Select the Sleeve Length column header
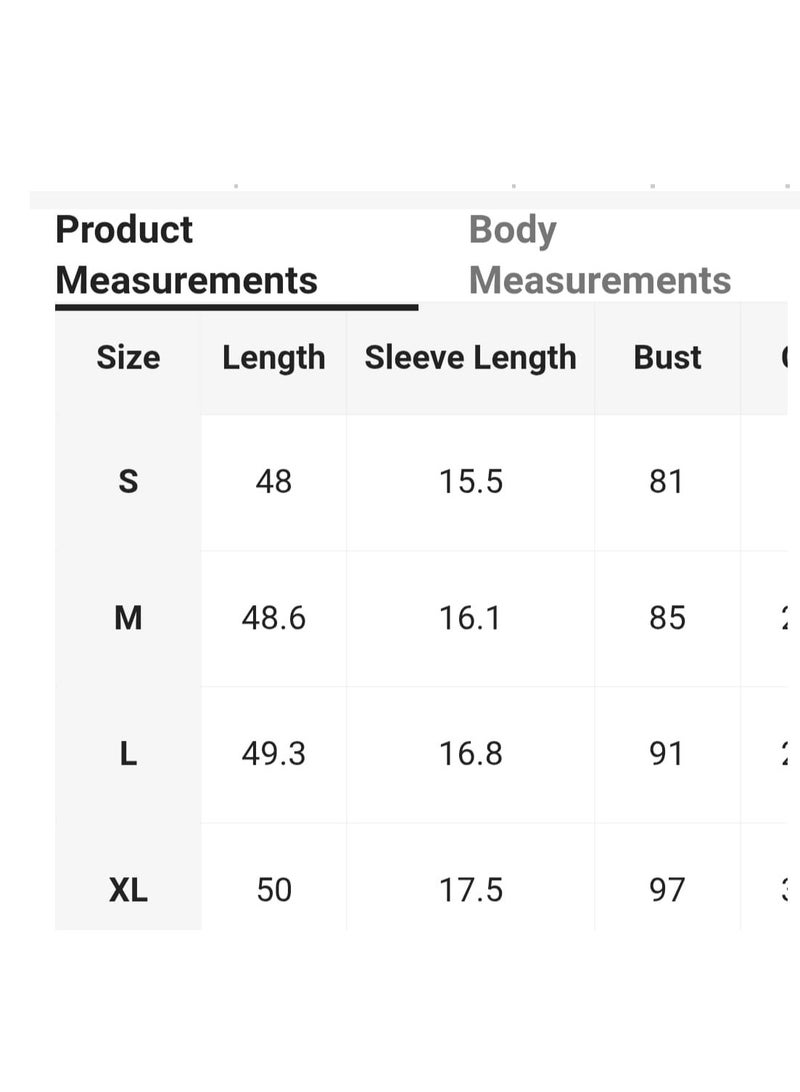The width and height of the screenshot is (800, 1092). [471, 358]
